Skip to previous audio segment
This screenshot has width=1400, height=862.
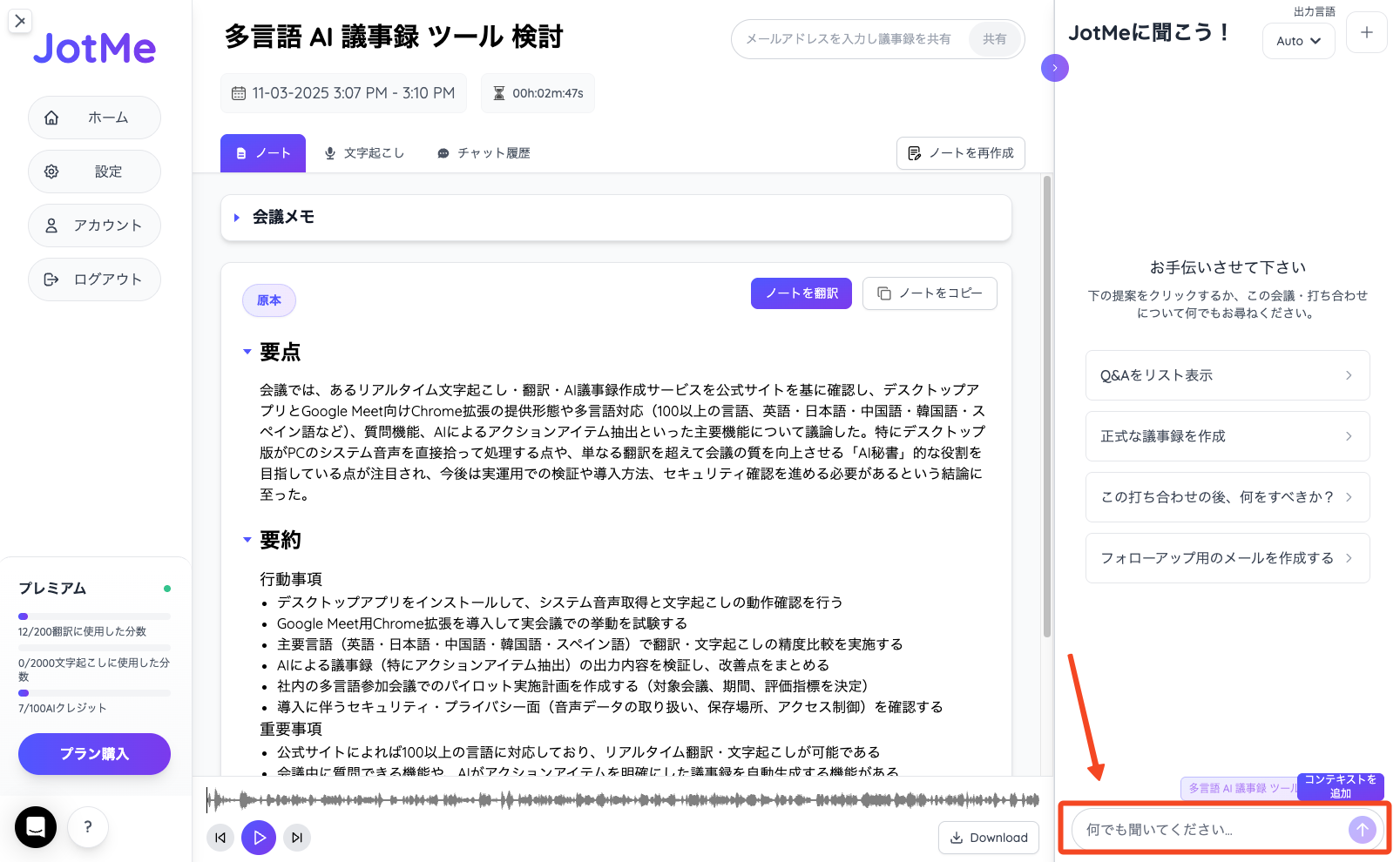click(x=220, y=838)
